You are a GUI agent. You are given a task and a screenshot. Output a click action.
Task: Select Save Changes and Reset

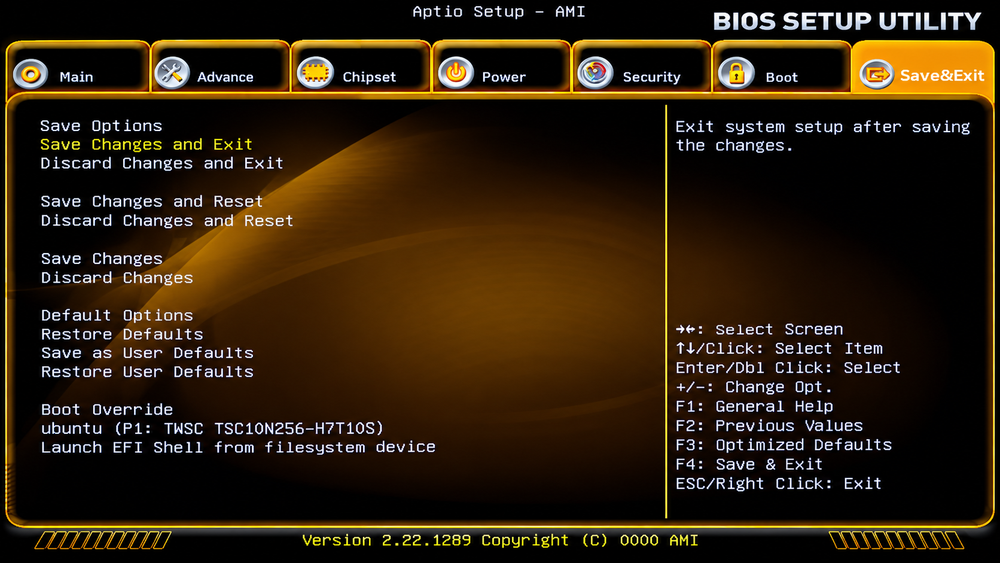[x=152, y=202]
